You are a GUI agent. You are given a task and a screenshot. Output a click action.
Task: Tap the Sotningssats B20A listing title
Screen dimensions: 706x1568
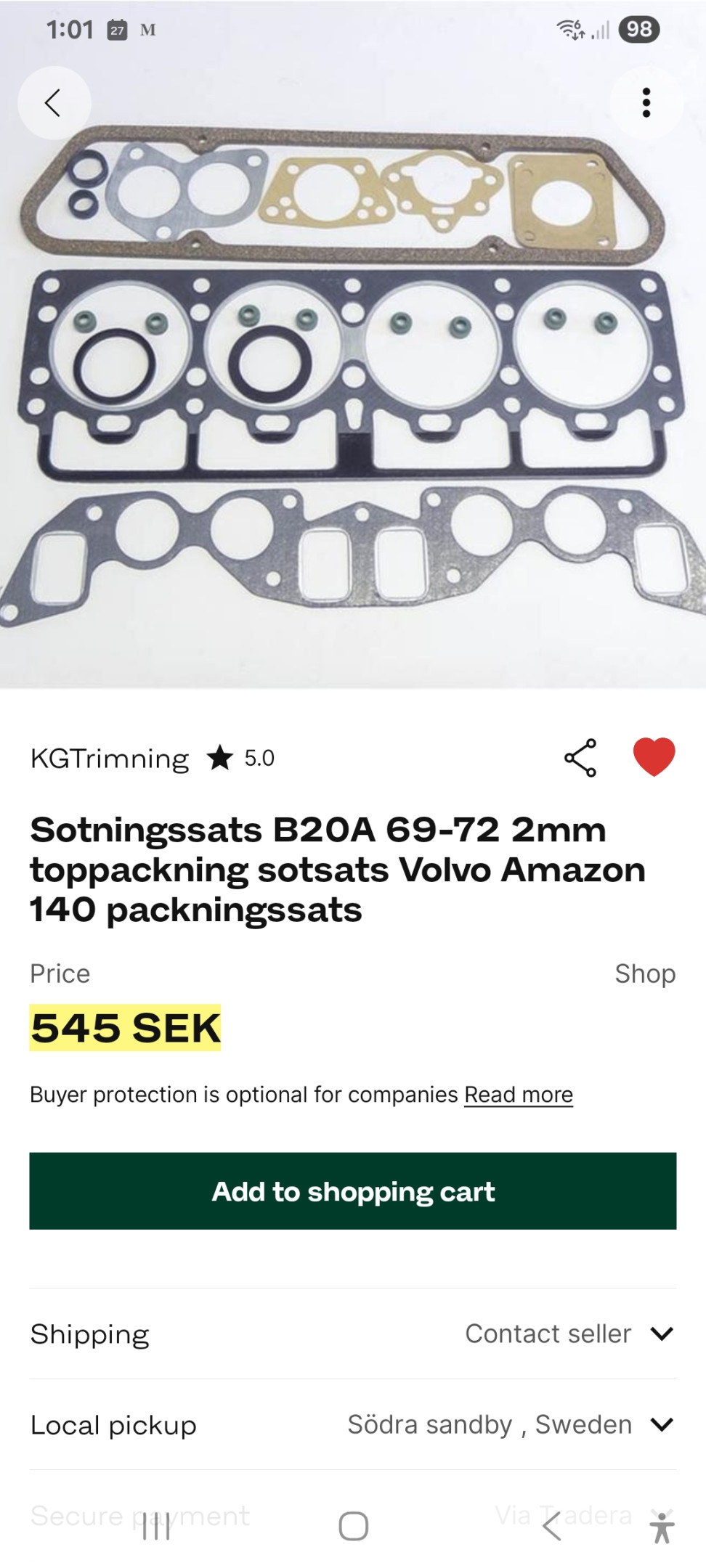click(x=338, y=870)
